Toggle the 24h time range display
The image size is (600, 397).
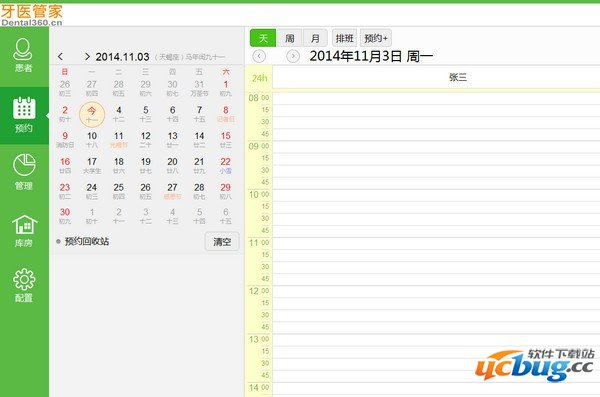tap(259, 78)
